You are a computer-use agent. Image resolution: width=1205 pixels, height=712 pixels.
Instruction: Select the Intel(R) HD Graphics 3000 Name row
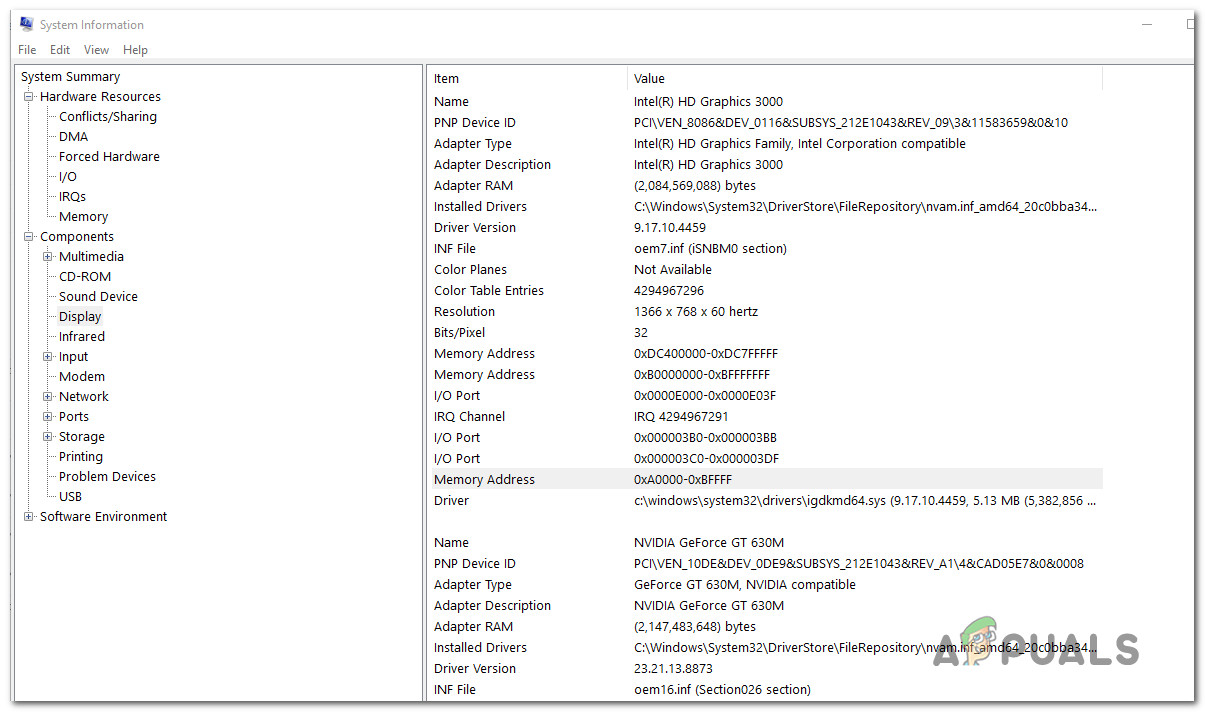coord(765,102)
